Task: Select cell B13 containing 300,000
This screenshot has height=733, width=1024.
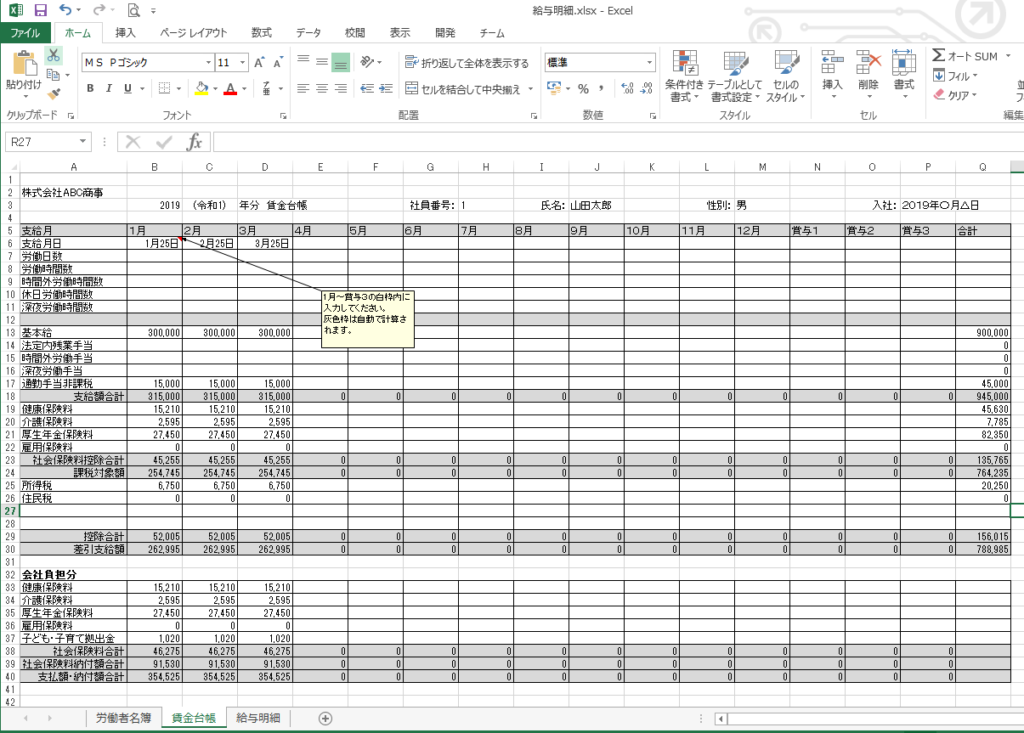Action: pyautogui.click(x=155, y=332)
